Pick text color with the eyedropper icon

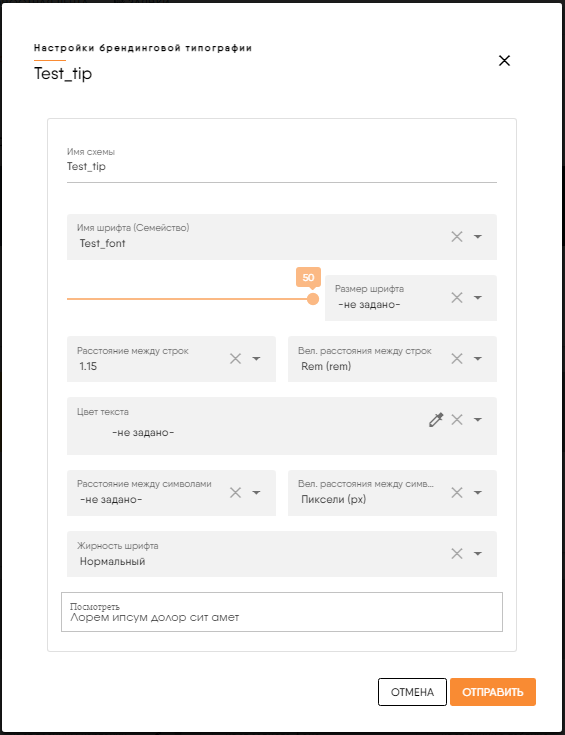click(436, 420)
